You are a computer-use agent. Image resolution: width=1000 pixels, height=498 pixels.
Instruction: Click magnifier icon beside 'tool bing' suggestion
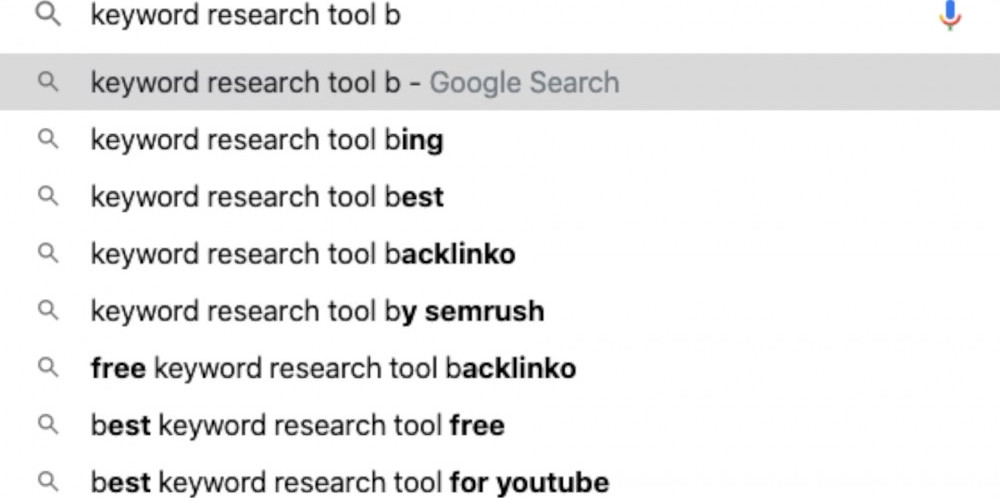point(48,139)
